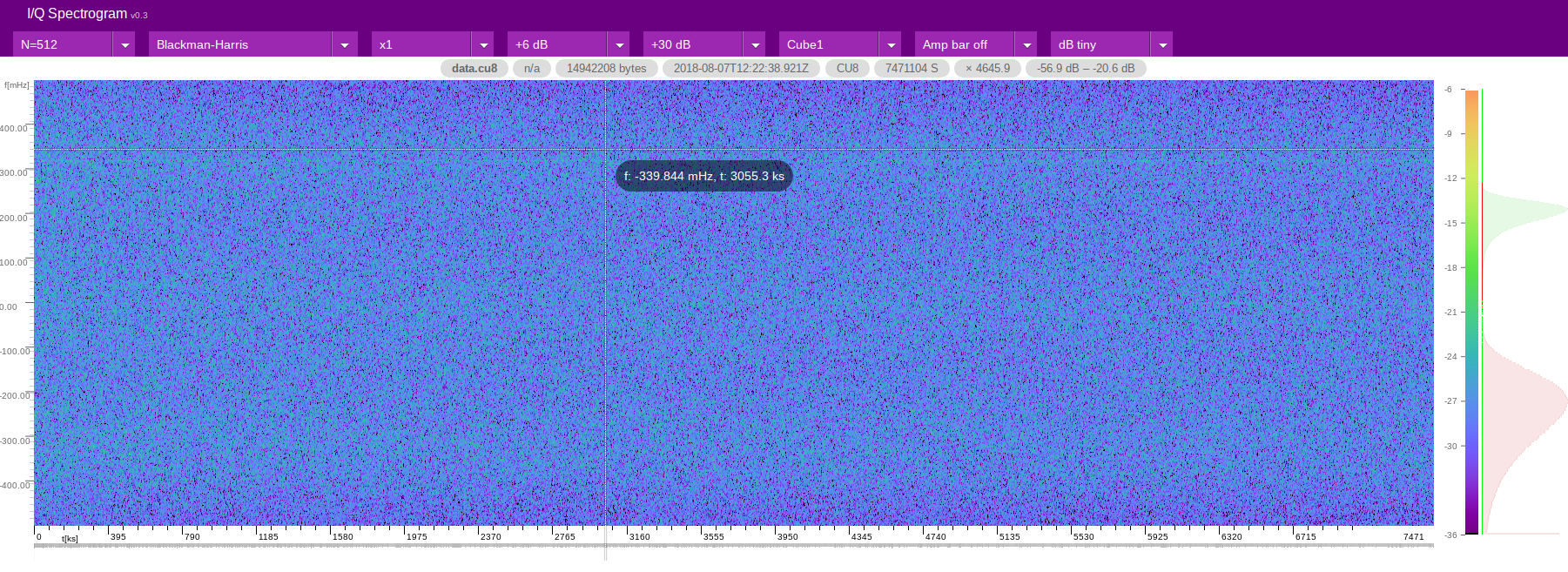
Task: Click the 7471104 S sample count badge
Action: [912, 68]
